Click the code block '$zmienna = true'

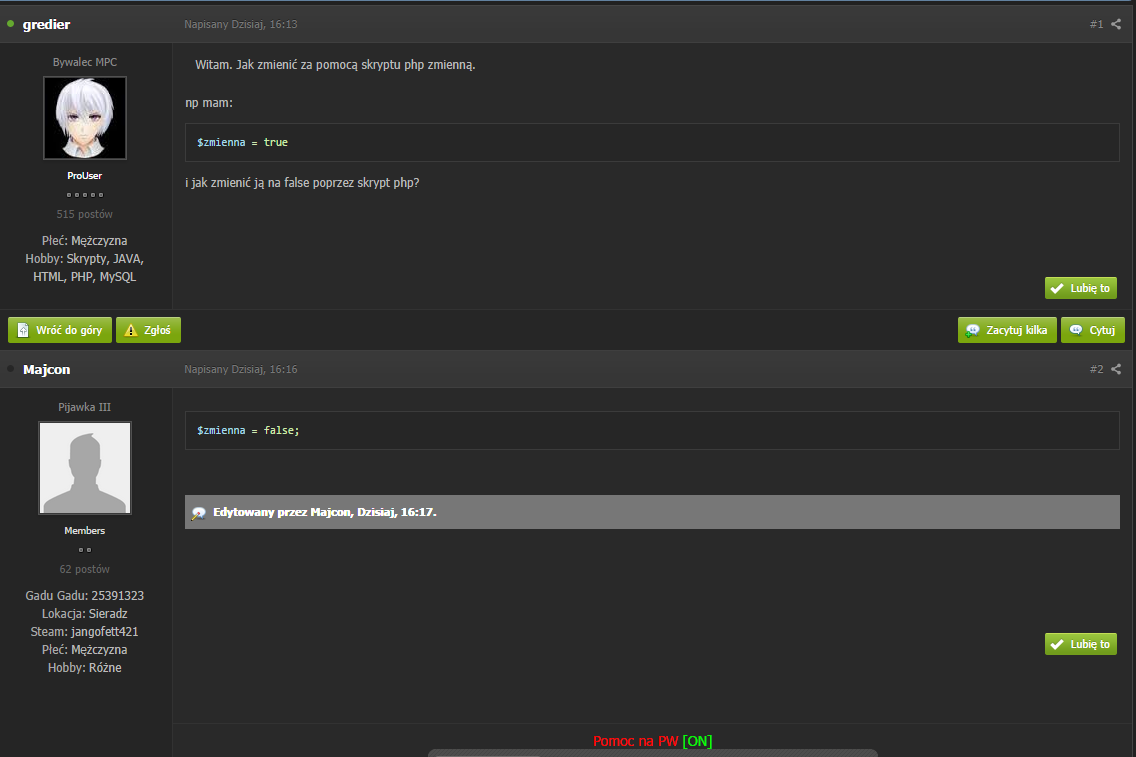pyautogui.click(x=652, y=142)
